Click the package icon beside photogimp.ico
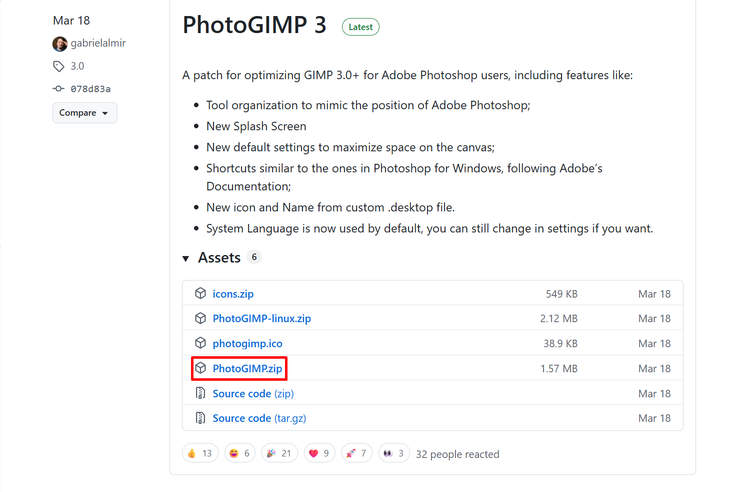This screenshot has height=492, width=750. [x=200, y=344]
